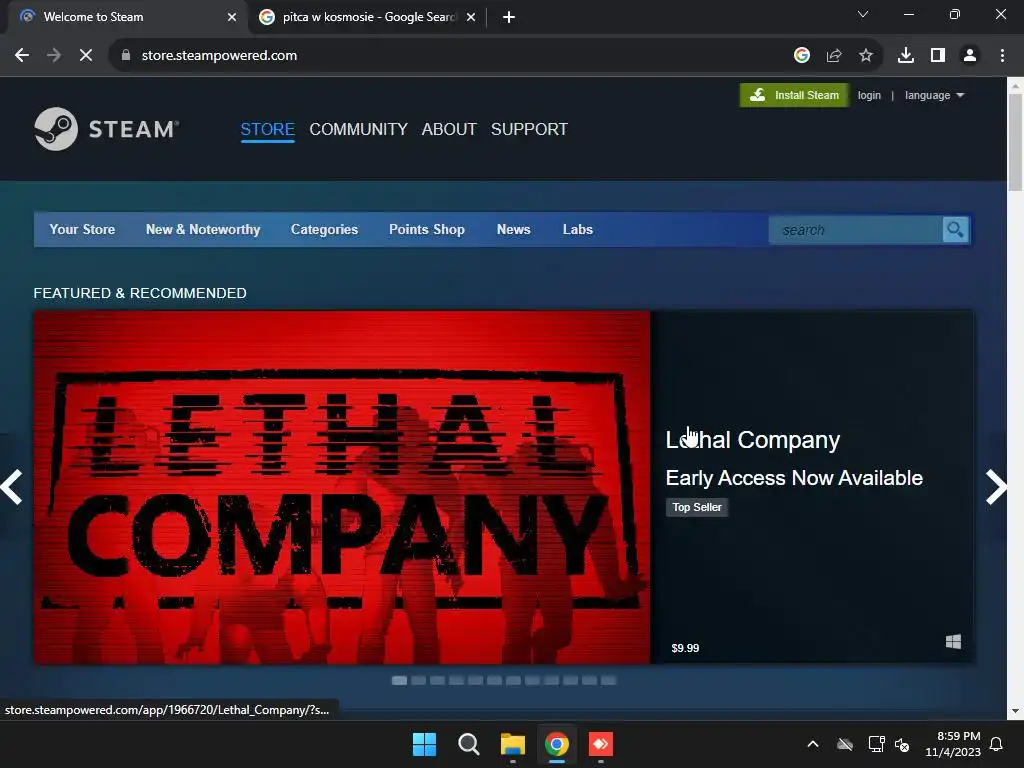This screenshot has width=1024, height=768.
Task: Click the login link
Action: (869, 95)
